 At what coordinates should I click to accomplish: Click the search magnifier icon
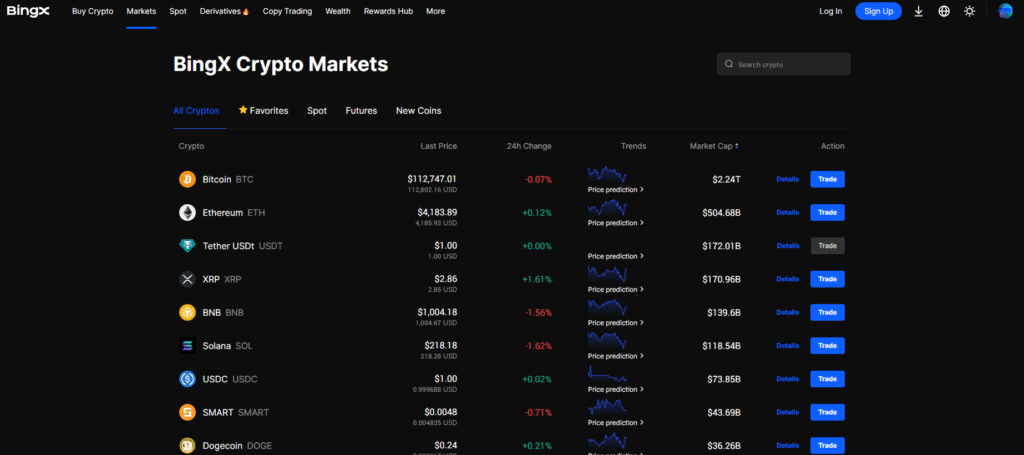[x=729, y=64]
